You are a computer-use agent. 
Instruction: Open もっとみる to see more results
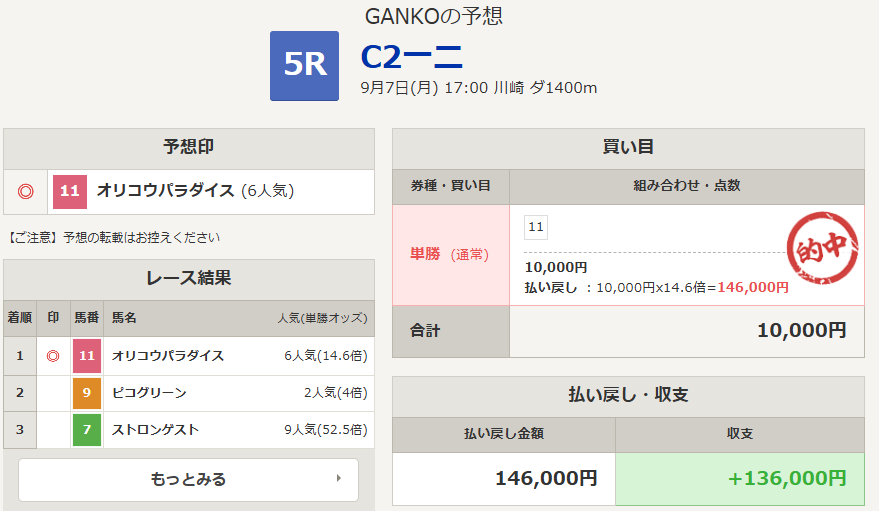tap(188, 480)
